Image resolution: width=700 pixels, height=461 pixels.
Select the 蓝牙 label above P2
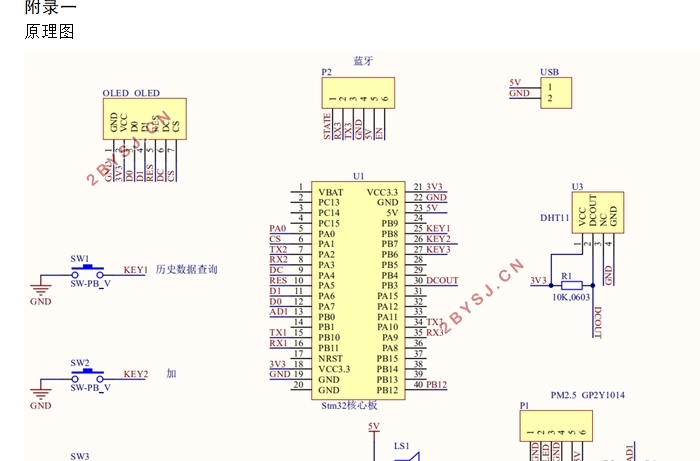363,61
